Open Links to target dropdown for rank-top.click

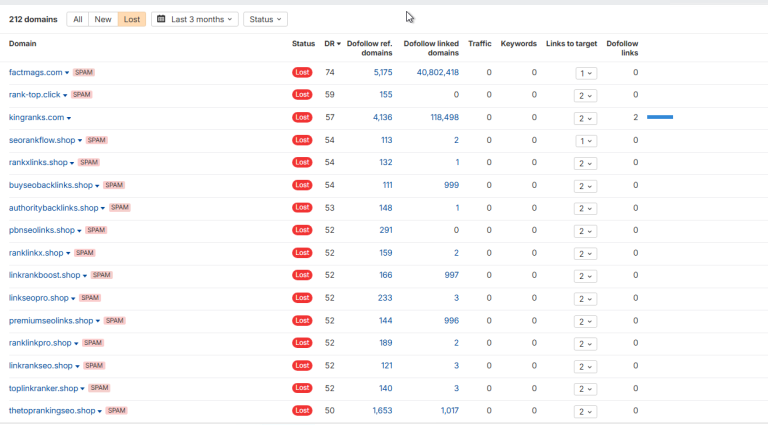click(x=585, y=95)
